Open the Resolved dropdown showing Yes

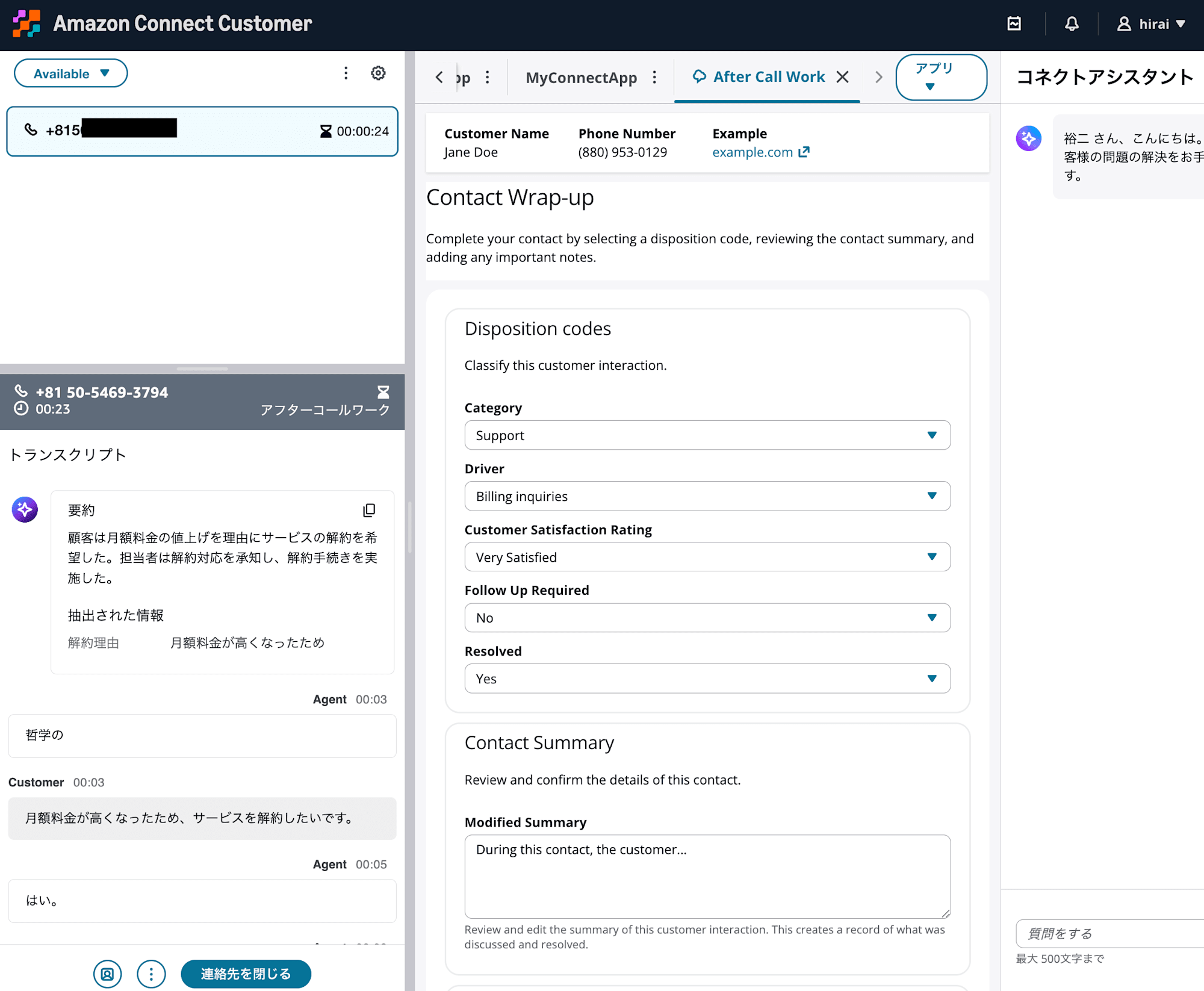pyautogui.click(x=707, y=679)
